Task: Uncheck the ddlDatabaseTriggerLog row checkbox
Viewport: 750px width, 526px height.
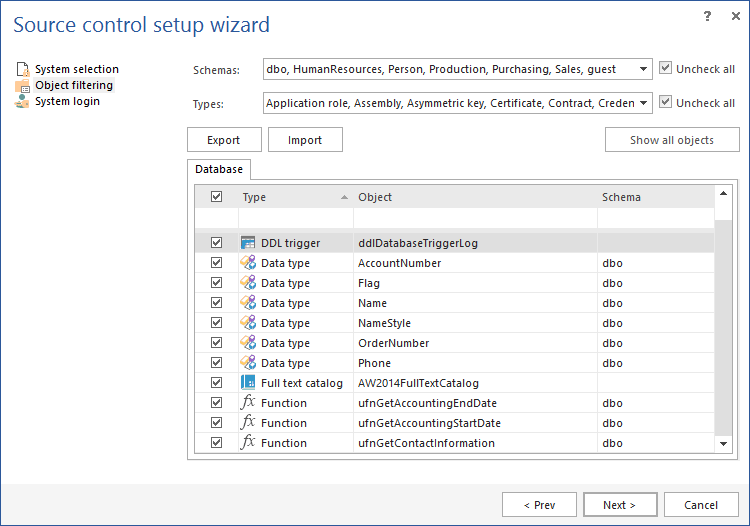Action: 216,243
